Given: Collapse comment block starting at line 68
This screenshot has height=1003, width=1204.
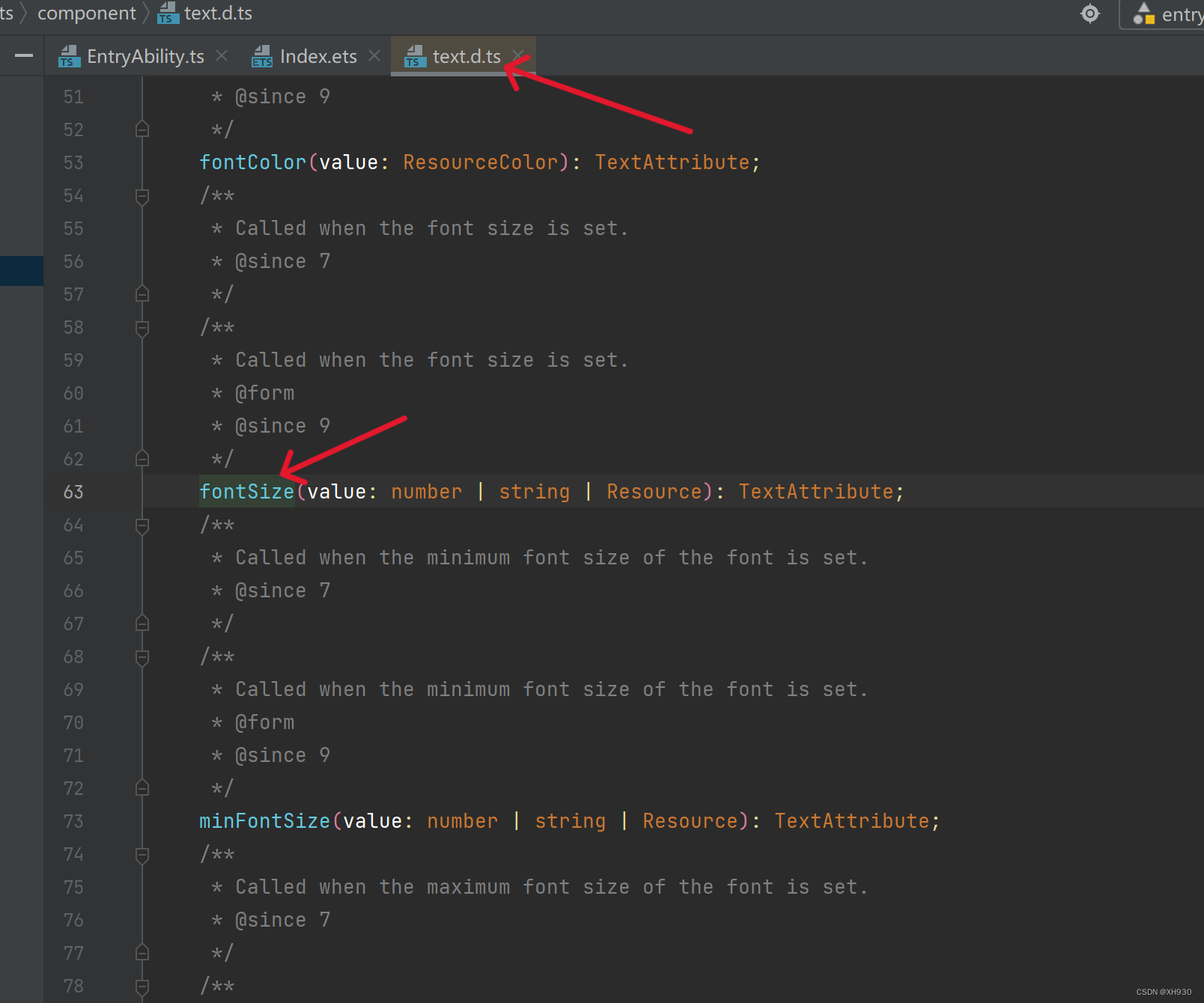Looking at the screenshot, I should tap(142, 657).
